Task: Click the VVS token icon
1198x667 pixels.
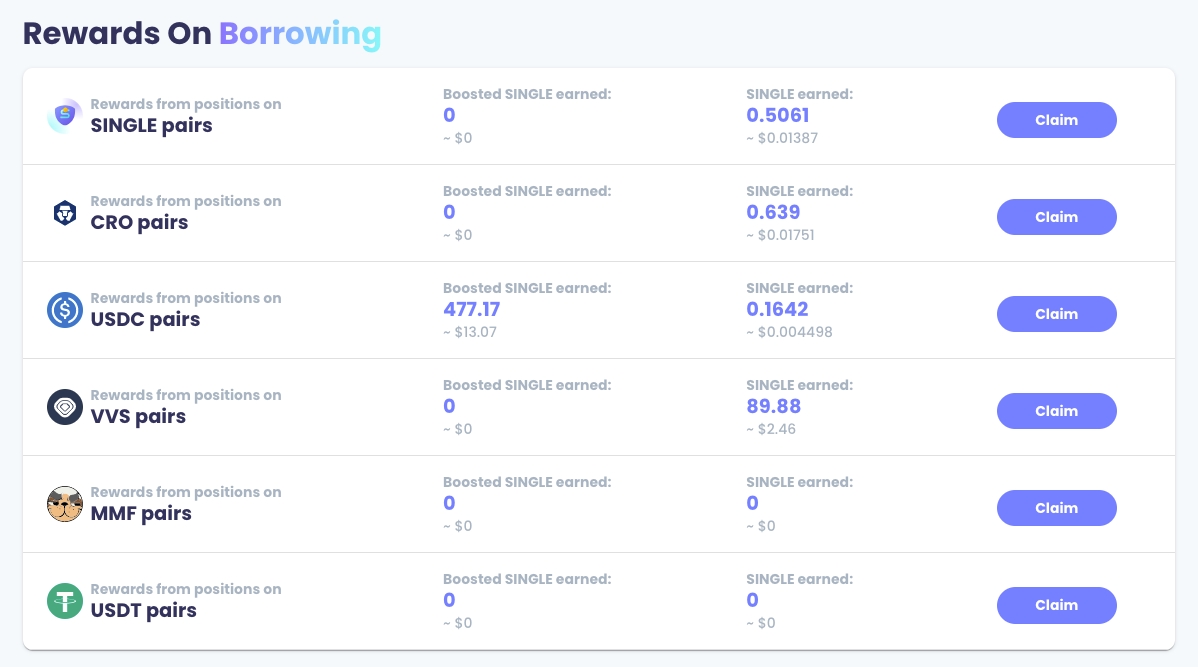Action: (65, 407)
